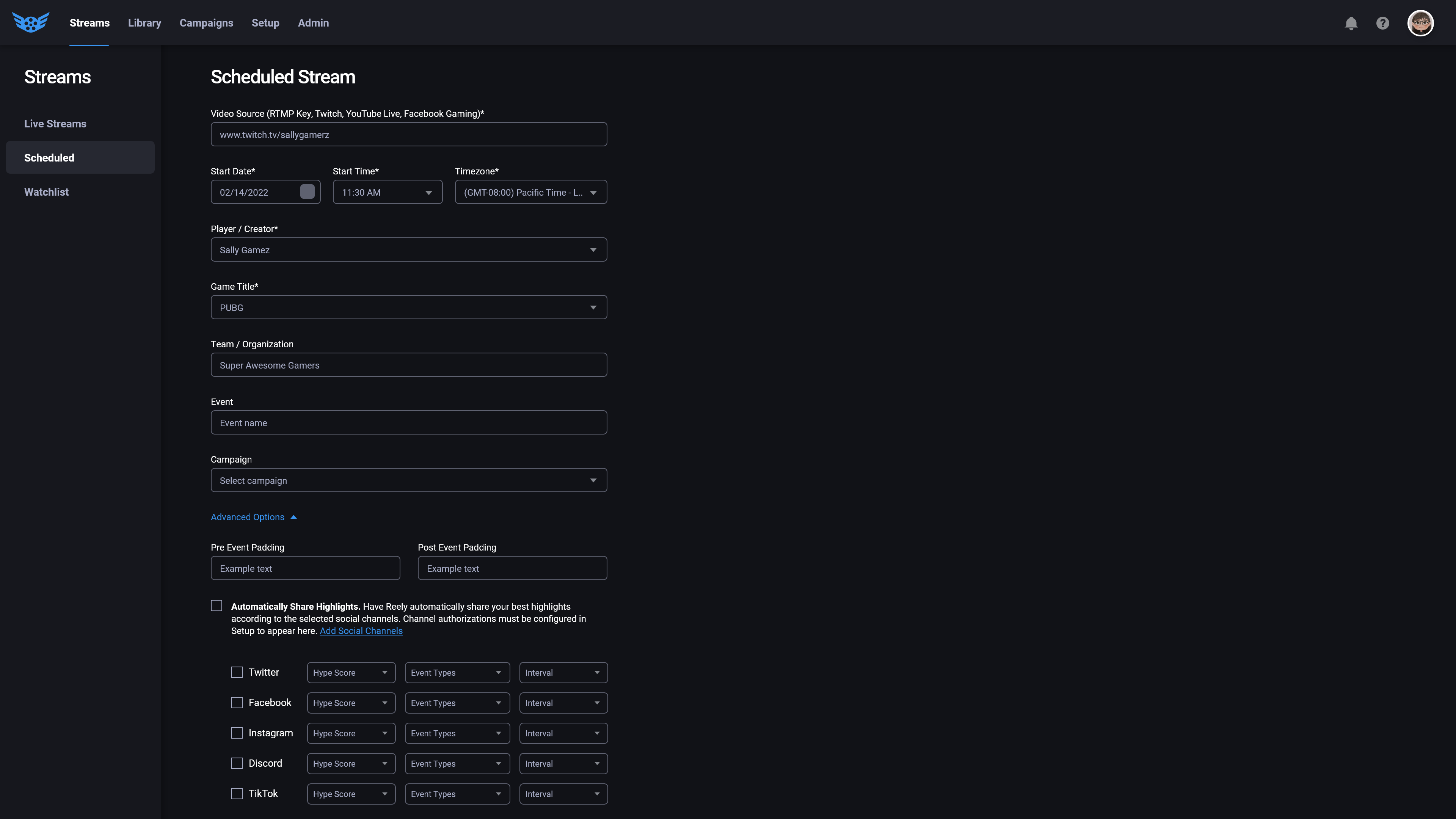Open Discord Interval dropdown
The width and height of the screenshot is (1456, 819).
pos(563,764)
